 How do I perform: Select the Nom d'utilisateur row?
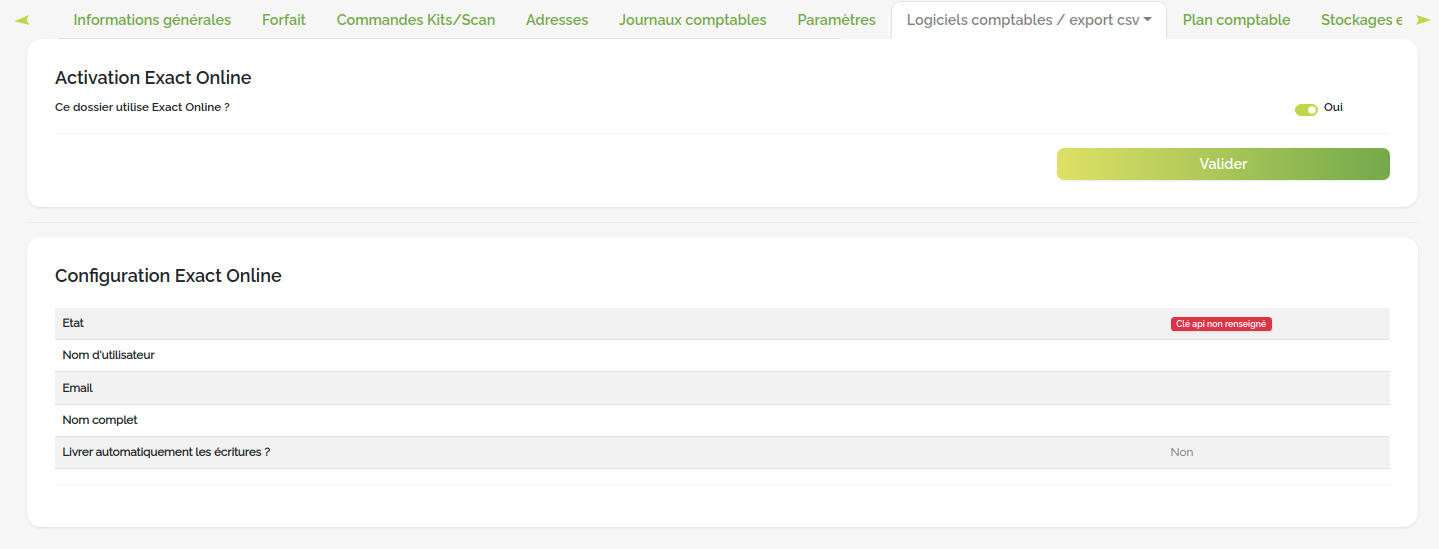722,355
